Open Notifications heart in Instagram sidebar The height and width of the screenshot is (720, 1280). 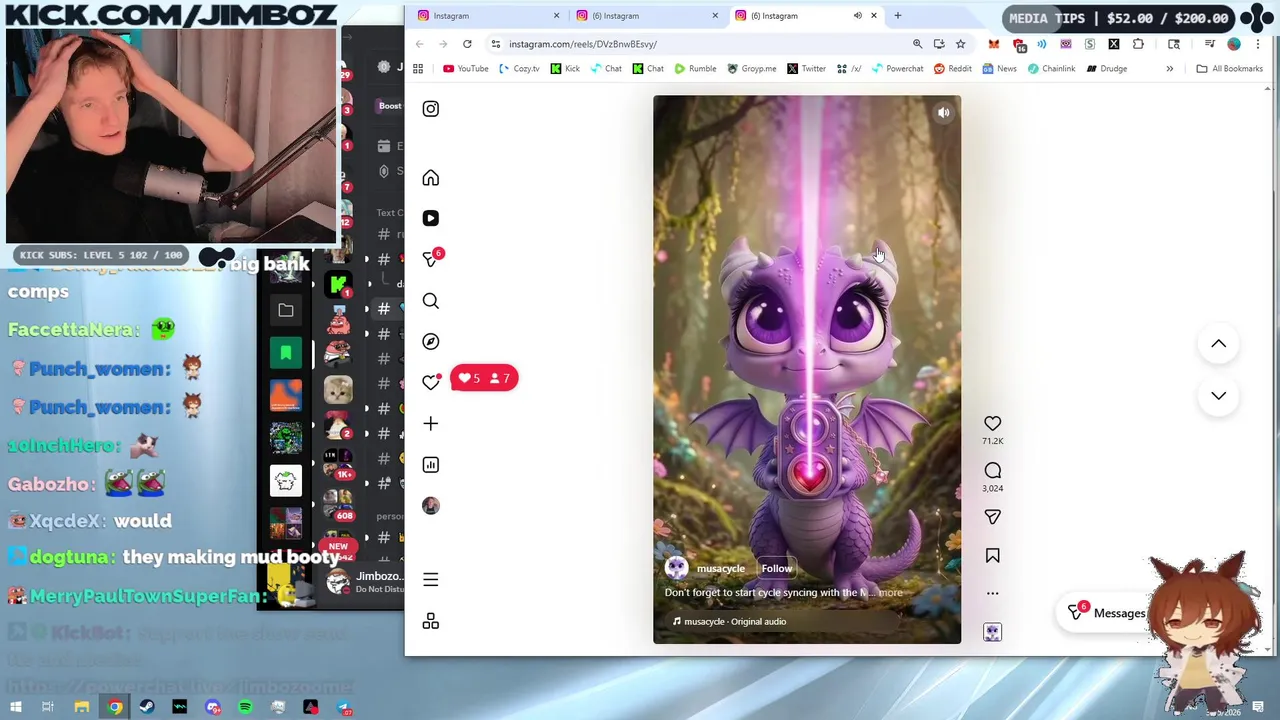[430, 382]
